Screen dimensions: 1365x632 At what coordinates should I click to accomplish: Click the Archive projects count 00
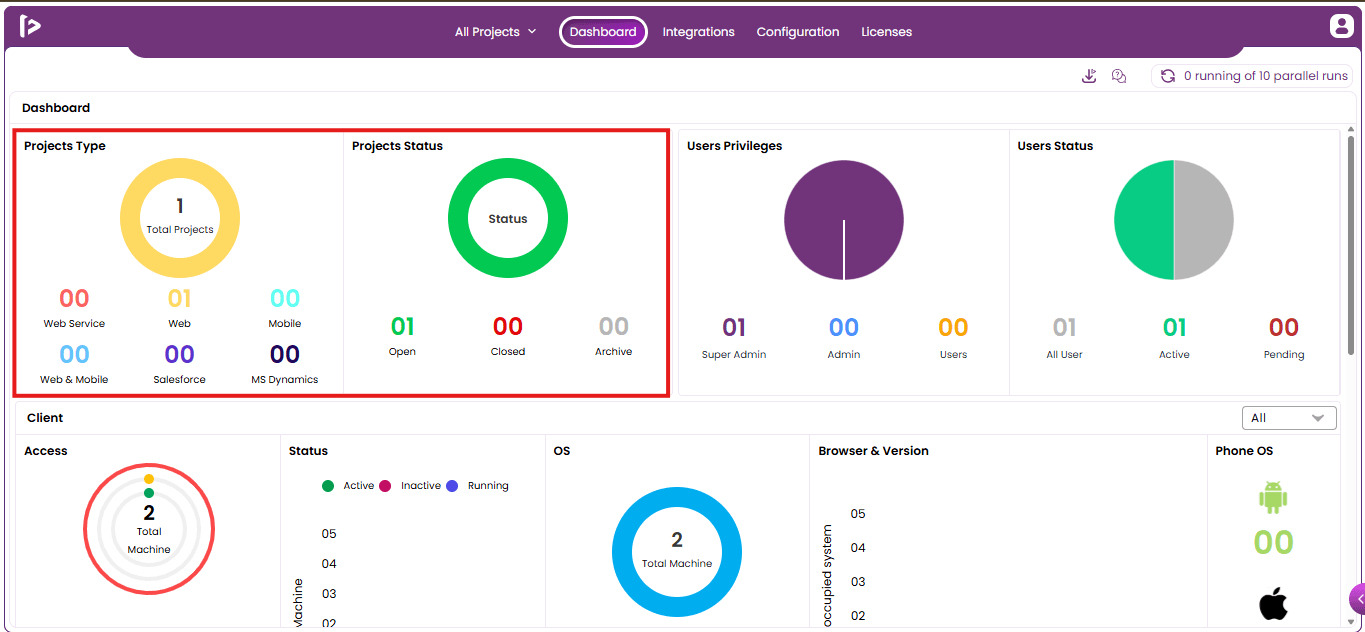tap(614, 326)
